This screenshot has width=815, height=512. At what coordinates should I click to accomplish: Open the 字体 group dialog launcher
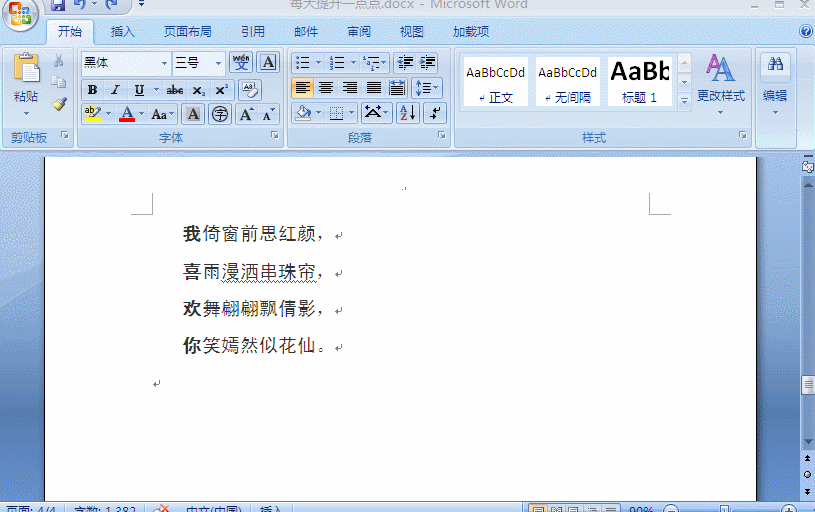[274, 135]
